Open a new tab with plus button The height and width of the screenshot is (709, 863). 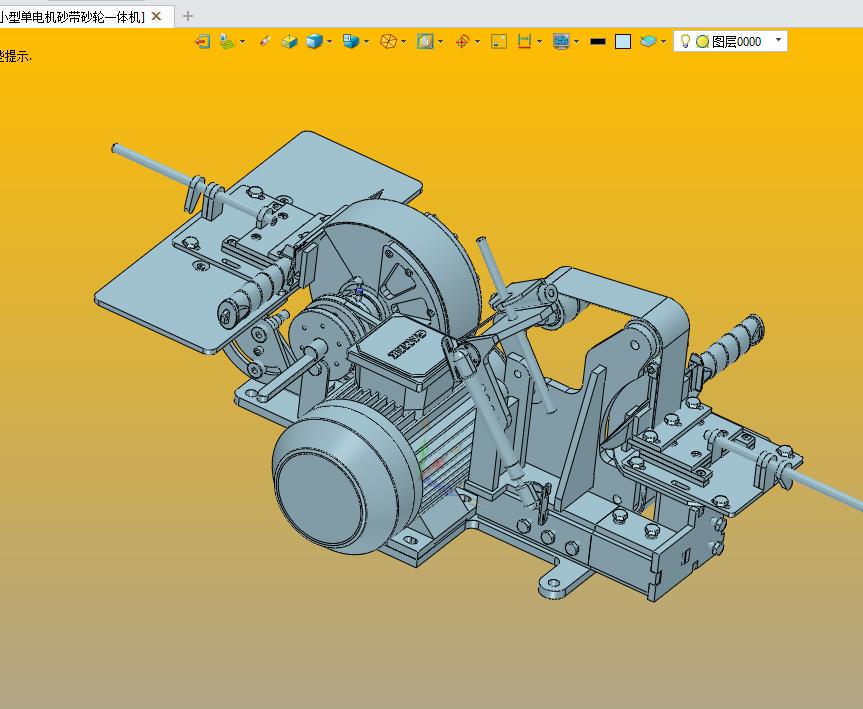click(x=188, y=16)
